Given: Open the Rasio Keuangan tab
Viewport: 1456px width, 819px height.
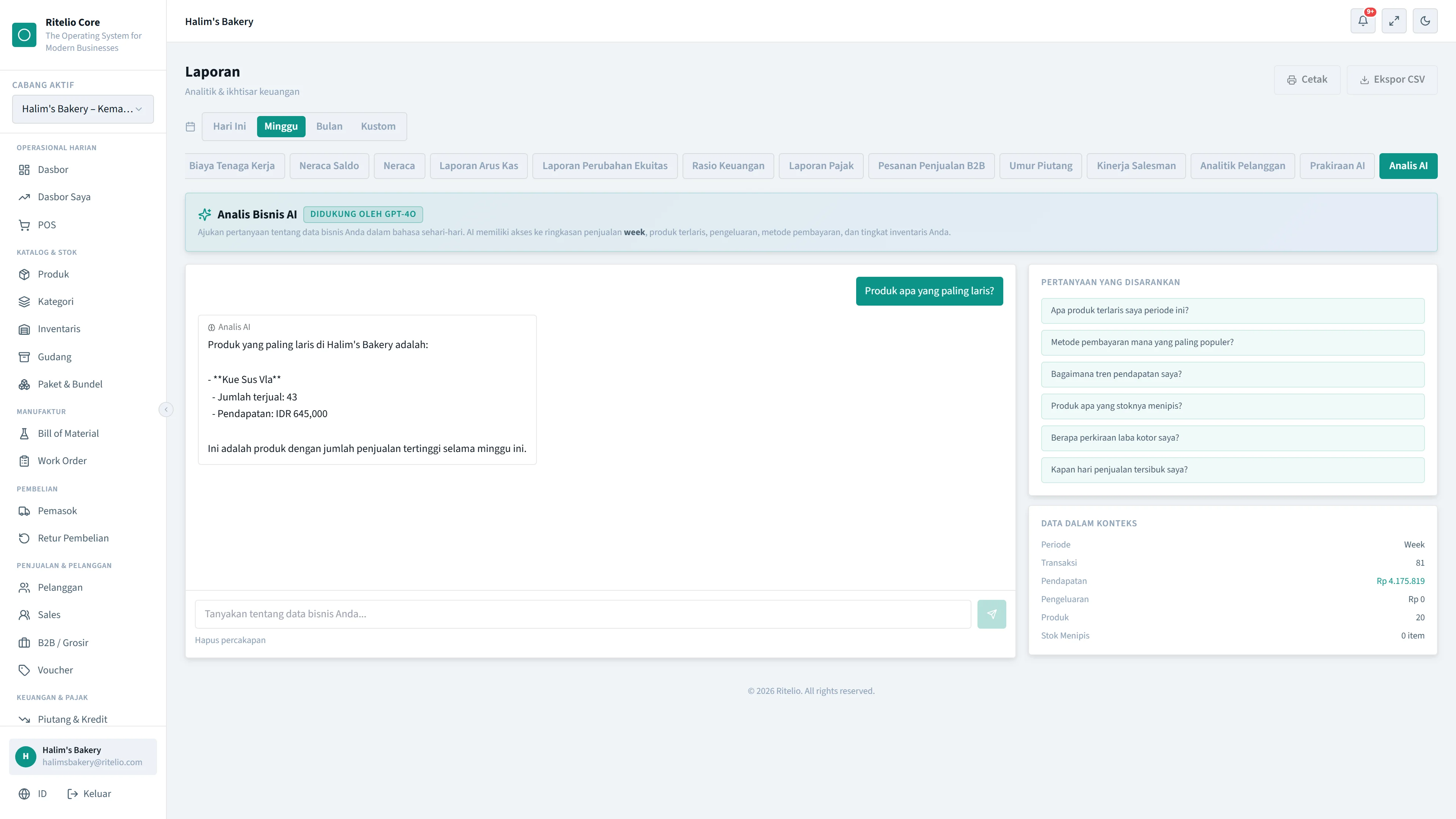Looking at the screenshot, I should coord(728,166).
